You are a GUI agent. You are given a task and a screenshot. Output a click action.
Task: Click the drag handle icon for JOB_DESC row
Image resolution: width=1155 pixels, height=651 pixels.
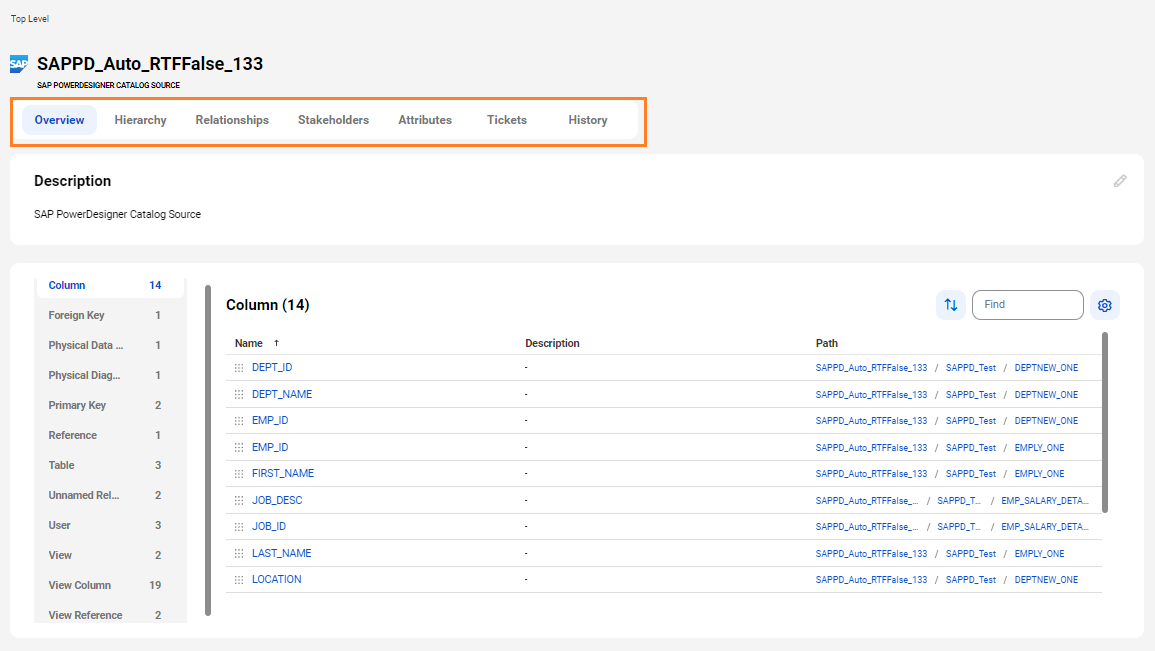tap(239, 501)
